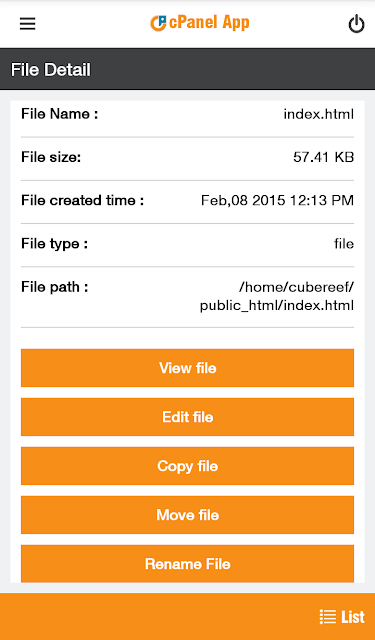This screenshot has height=640, width=375.
Task: Click the 57.41 KB file size value
Action: click(x=323, y=157)
